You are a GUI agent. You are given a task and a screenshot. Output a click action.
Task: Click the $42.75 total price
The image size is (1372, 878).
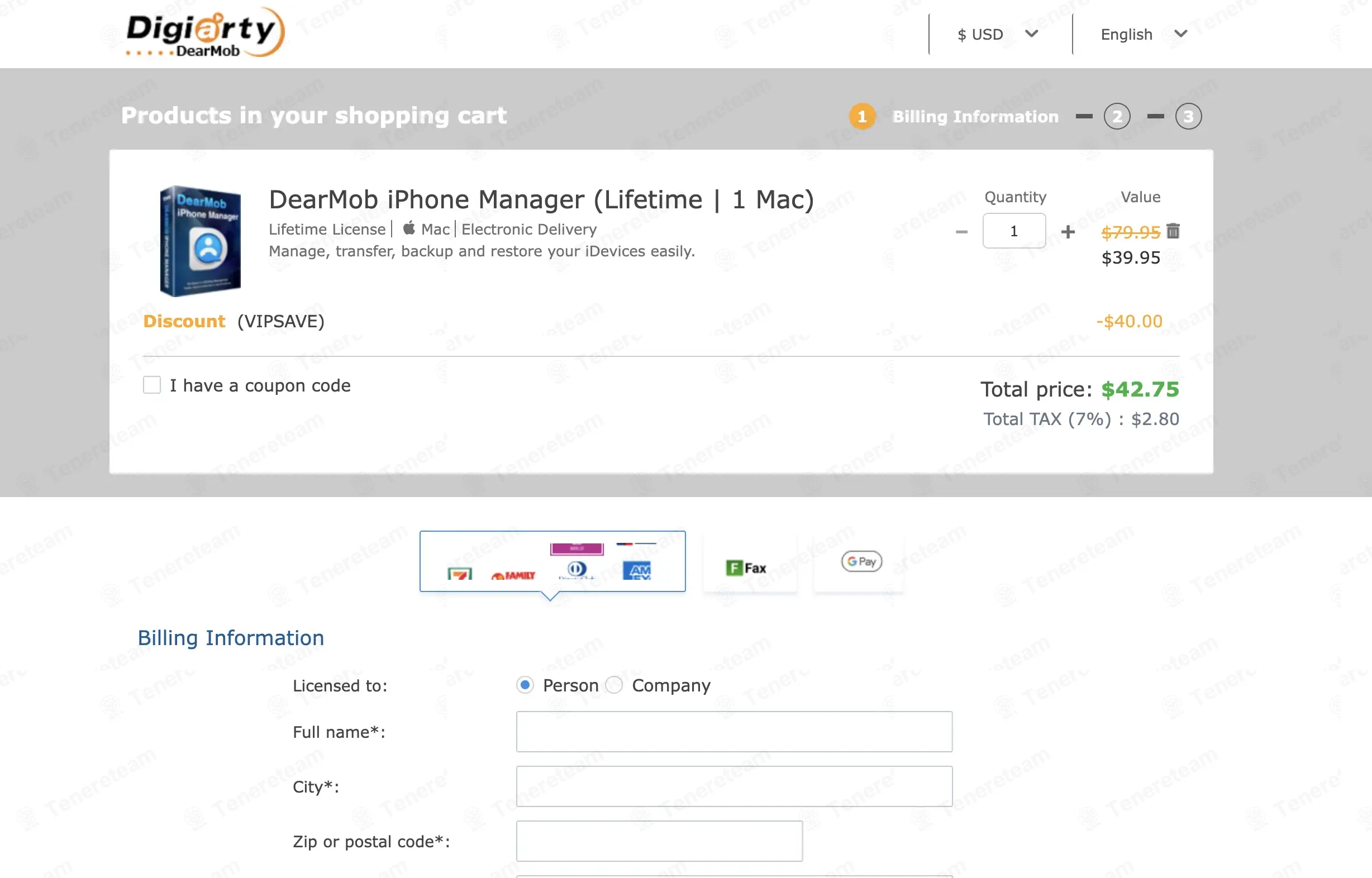[x=1140, y=389]
